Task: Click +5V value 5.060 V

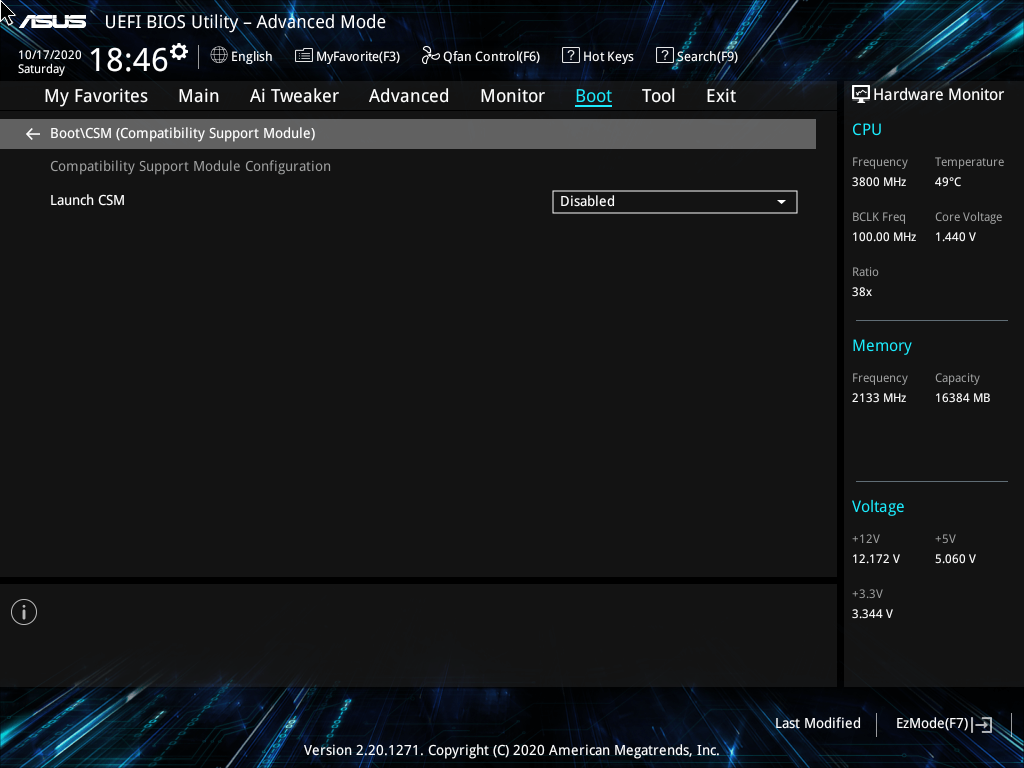Action: (x=955, y=559)
